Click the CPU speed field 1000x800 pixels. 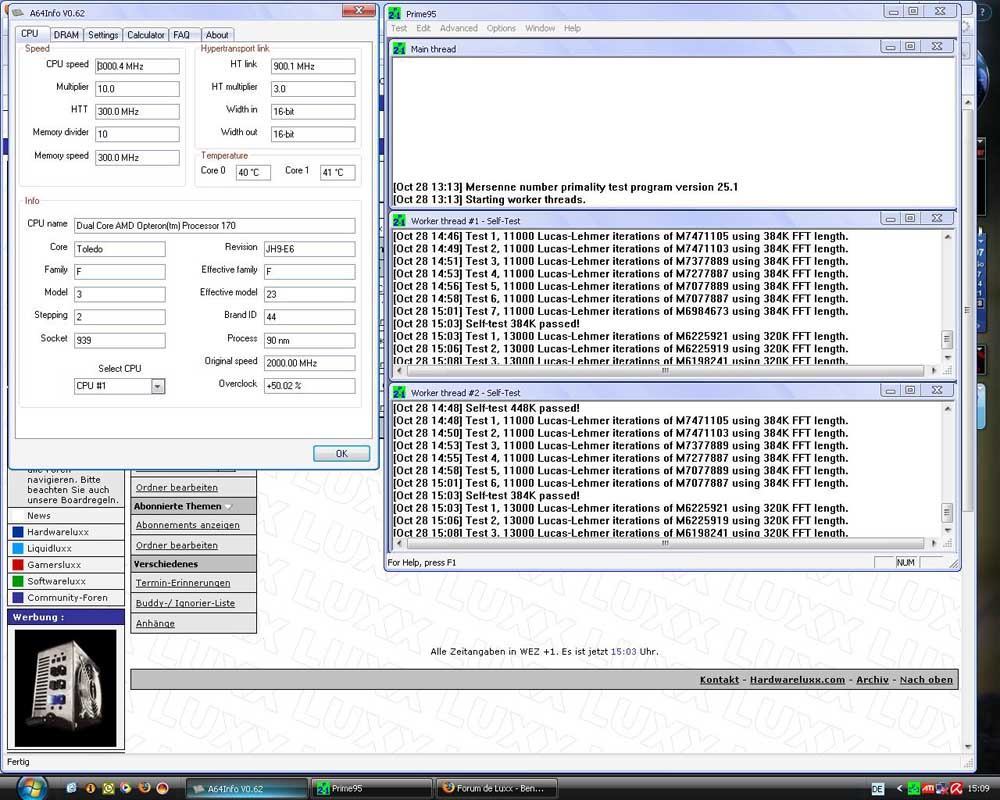(x=137, y=66)
